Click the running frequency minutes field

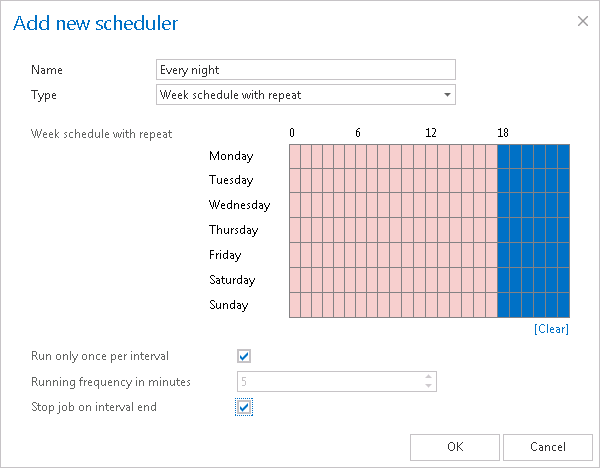(328, 381)
